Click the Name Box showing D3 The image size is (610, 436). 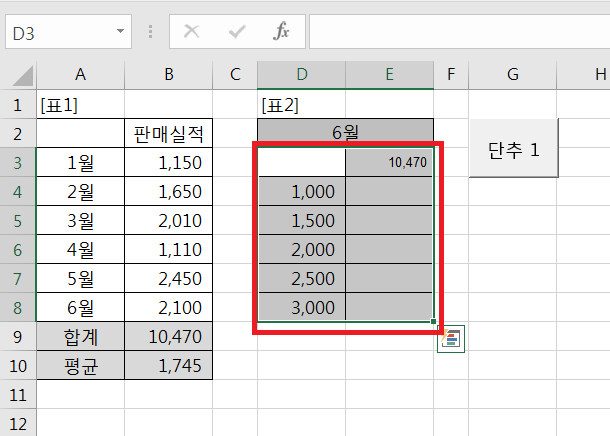(x=58, y=32)
